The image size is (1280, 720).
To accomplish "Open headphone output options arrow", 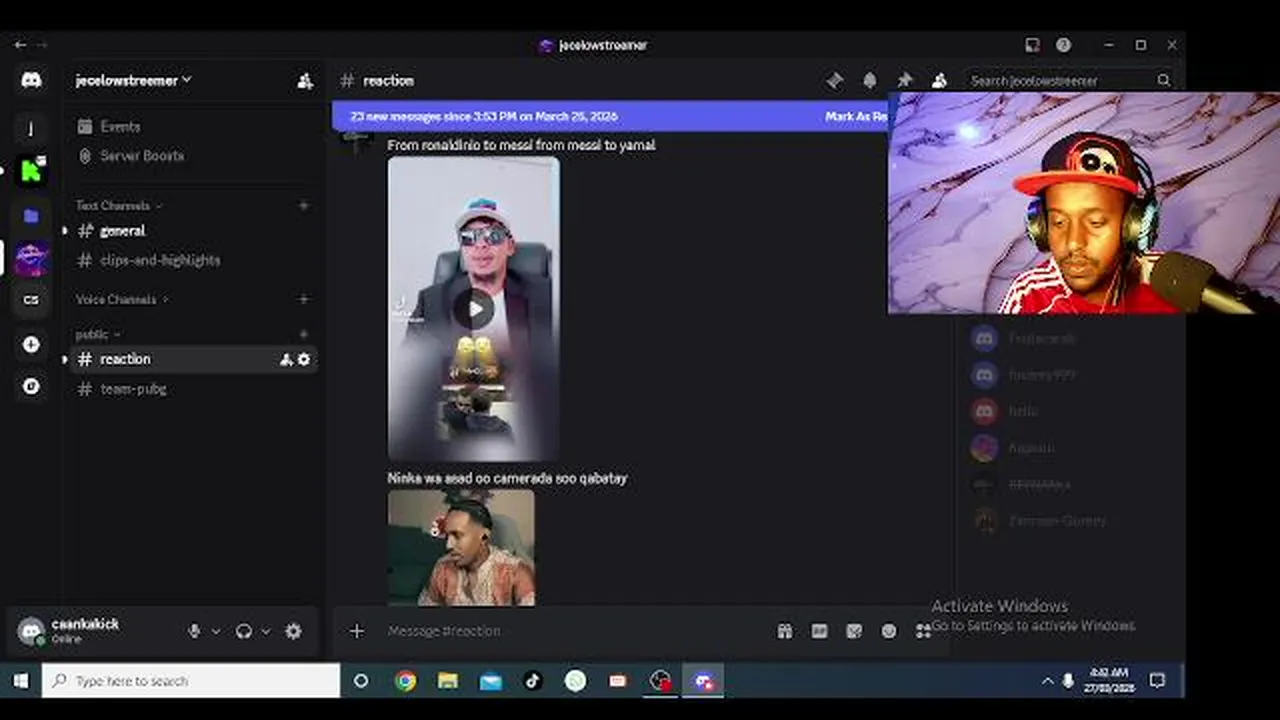I will coord(265,631).
